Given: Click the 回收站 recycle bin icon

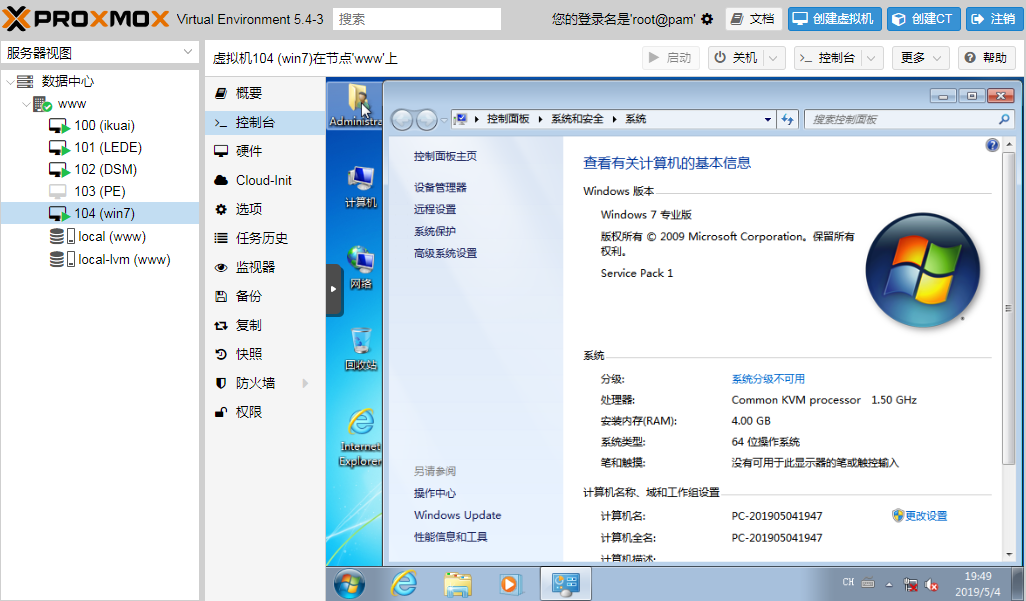Looking at the screenshot, I should tap(361, 349).
